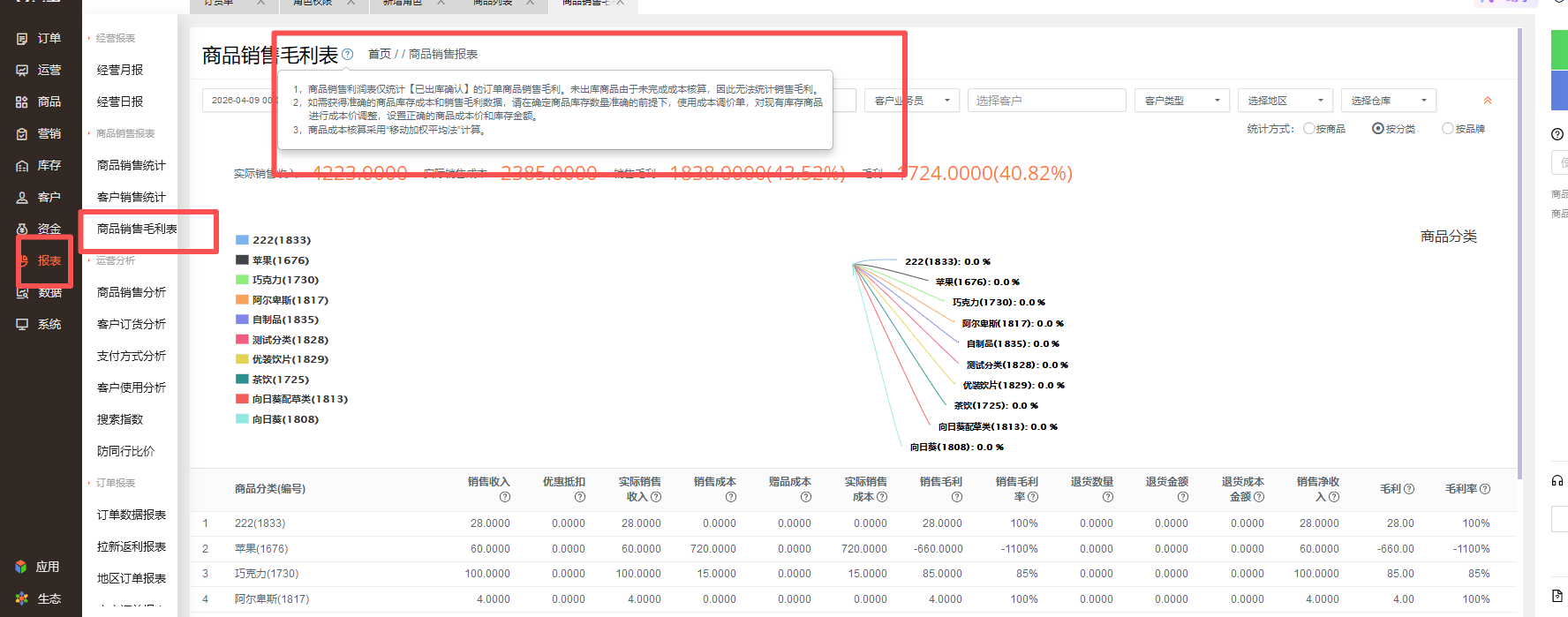This screenshot has height=617, width=1568.
Task: Open the 客户业务员 dropdown
Action: click(x=912, y=101)
